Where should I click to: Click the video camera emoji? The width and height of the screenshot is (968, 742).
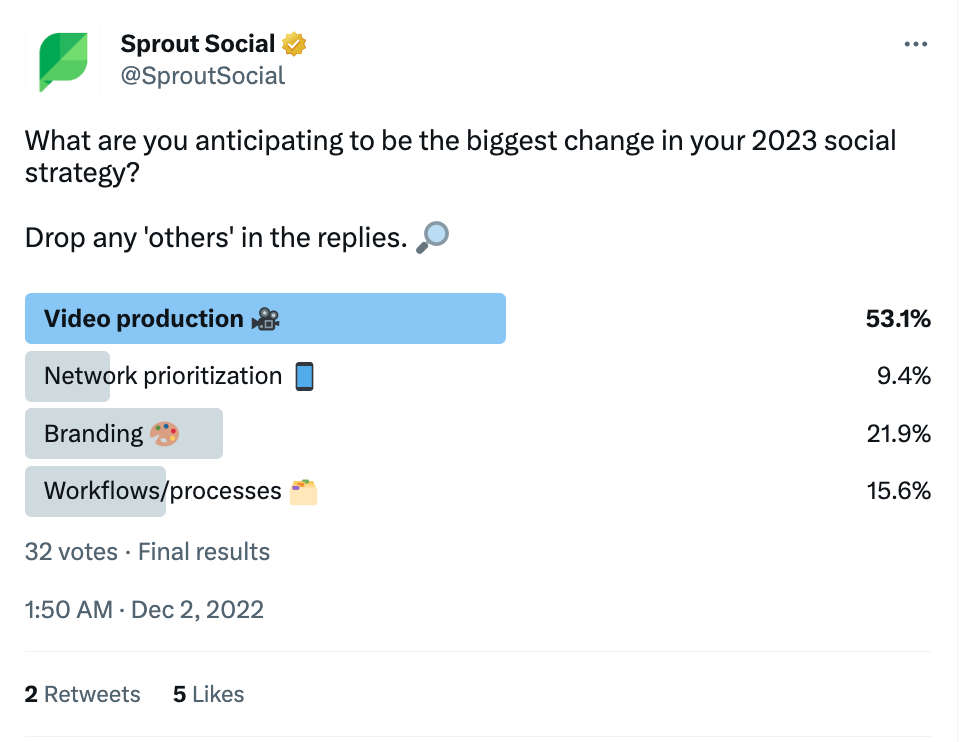265,319
